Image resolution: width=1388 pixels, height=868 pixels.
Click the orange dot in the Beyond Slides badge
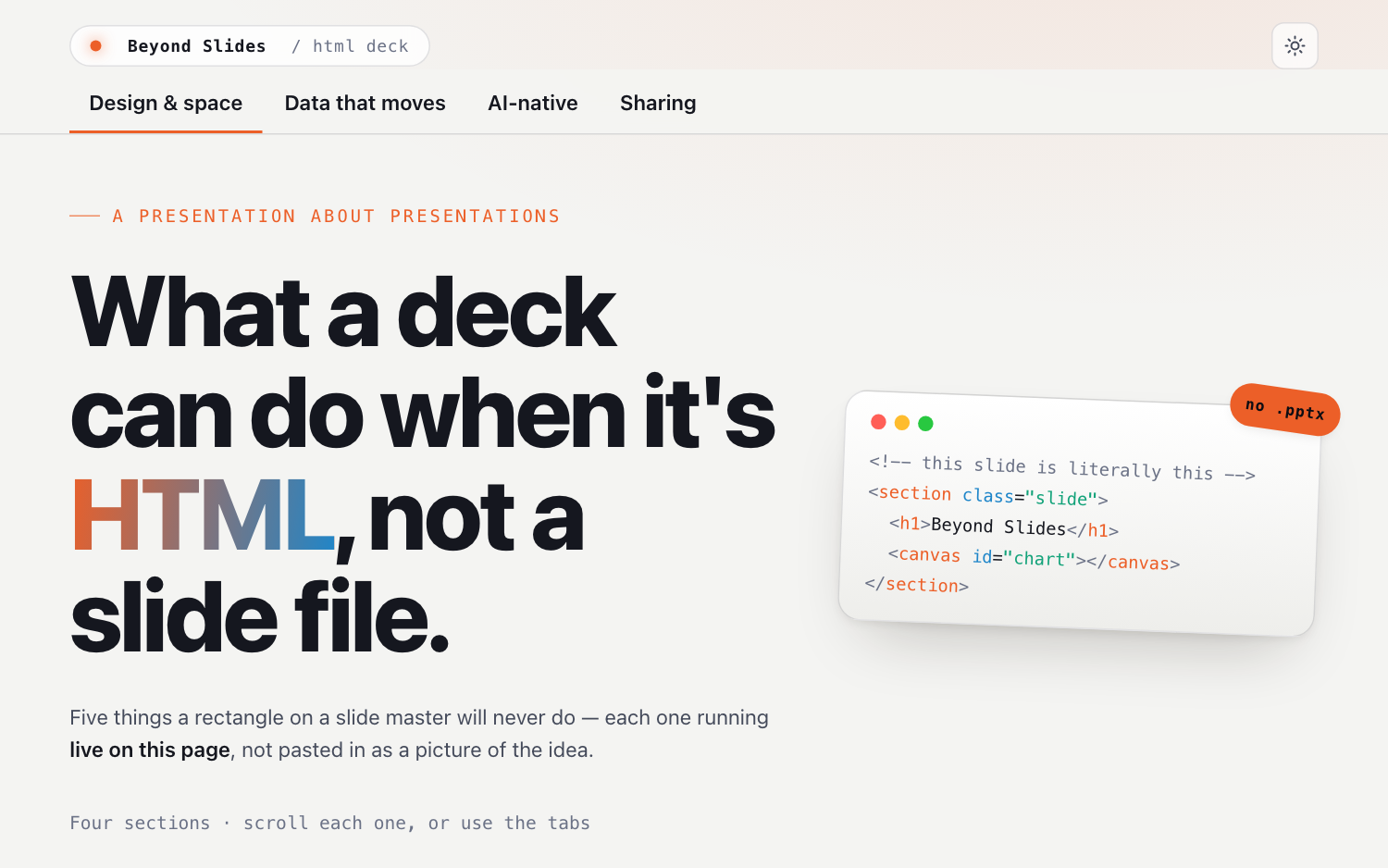[x=95, y=45]
